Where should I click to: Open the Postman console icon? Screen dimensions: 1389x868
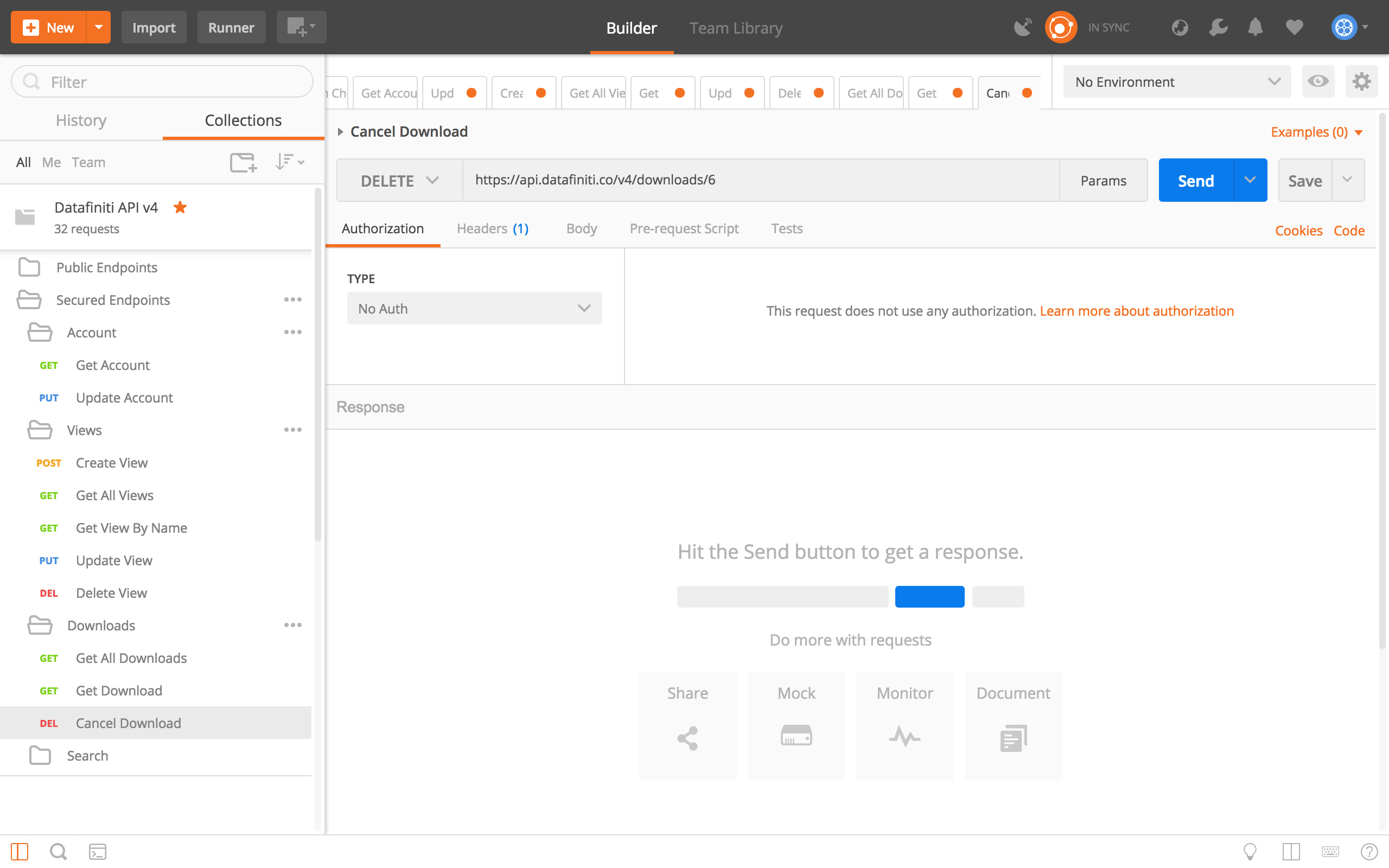[97, 851]
